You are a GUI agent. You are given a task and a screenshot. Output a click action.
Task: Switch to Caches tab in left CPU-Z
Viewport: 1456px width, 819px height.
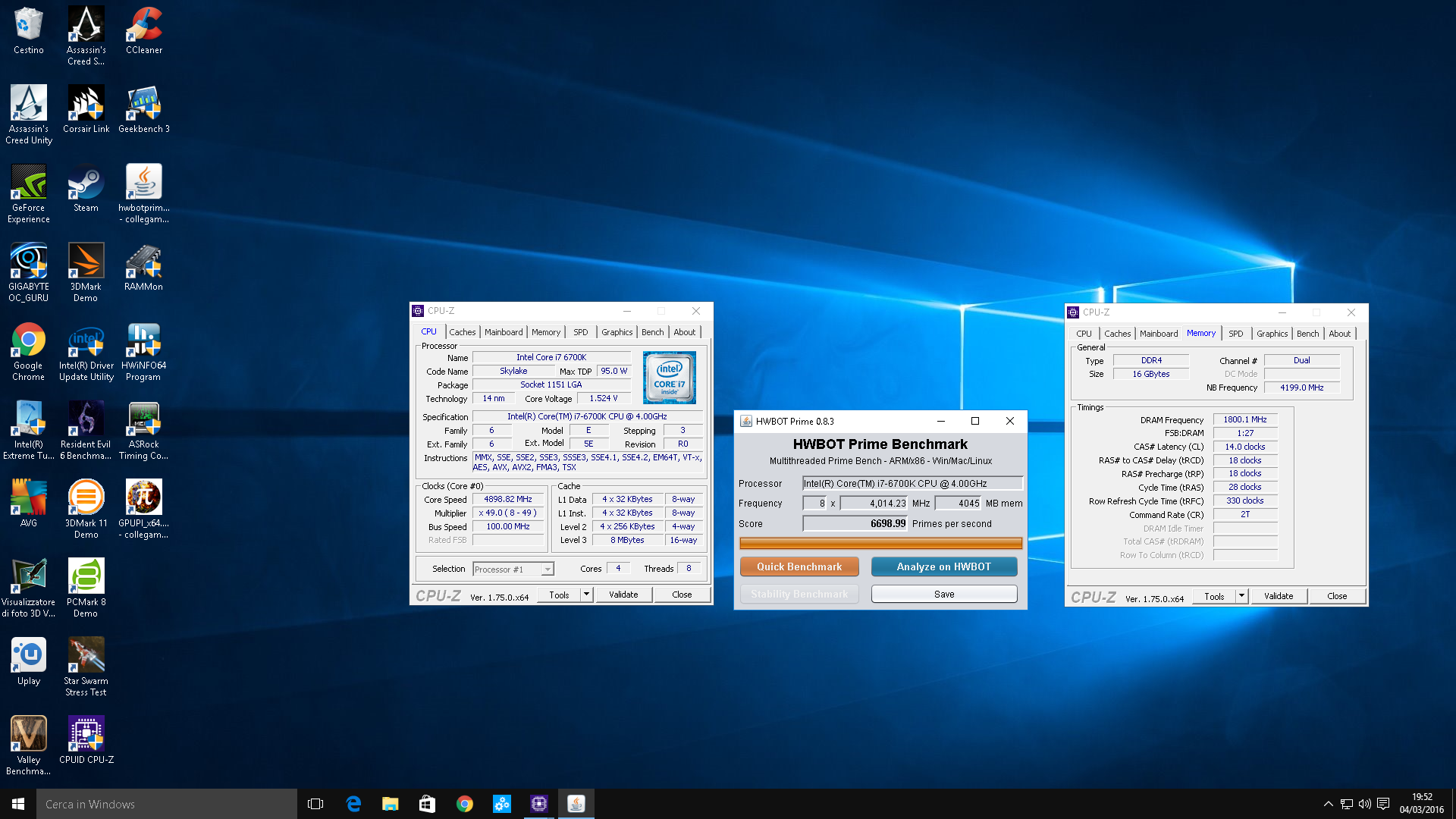pyautogui.click(x=462, y=332)
